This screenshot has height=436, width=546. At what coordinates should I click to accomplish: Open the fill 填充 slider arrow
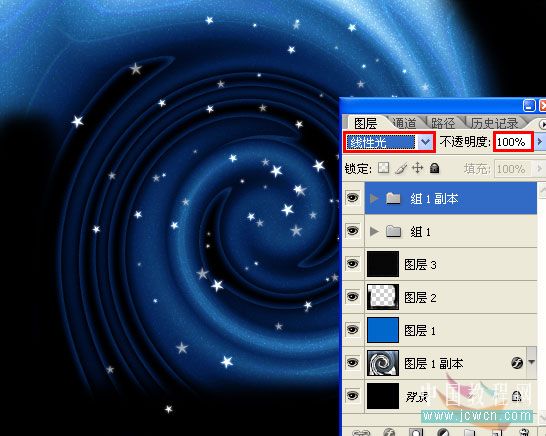[539, 169]
